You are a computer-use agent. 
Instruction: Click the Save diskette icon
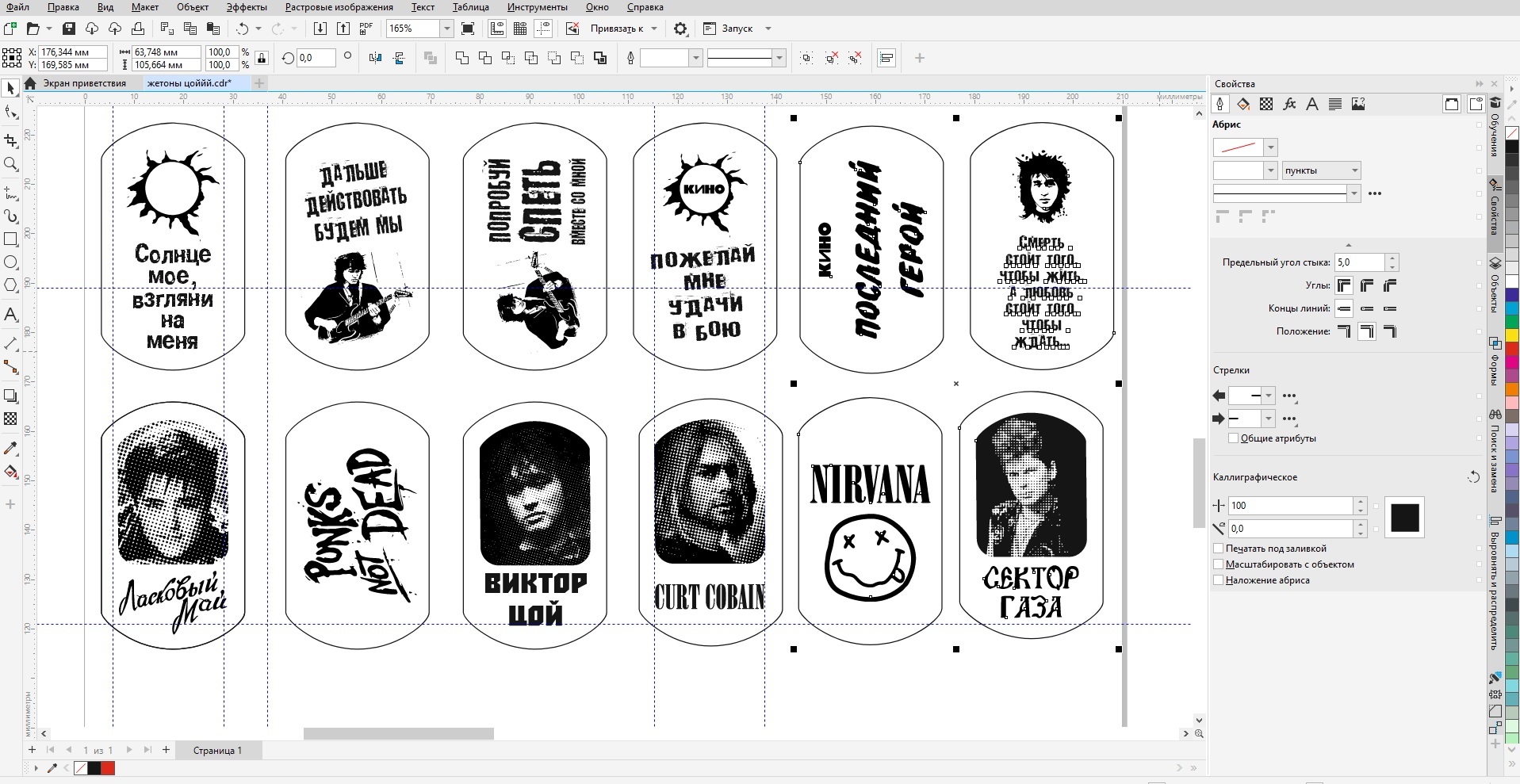[x=69, y=29]
